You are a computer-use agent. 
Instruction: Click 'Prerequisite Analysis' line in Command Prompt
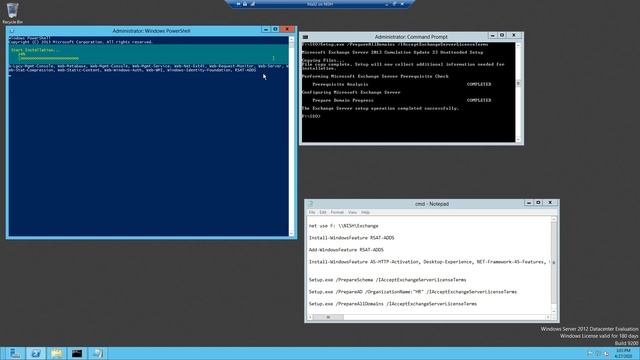(402, 84)
